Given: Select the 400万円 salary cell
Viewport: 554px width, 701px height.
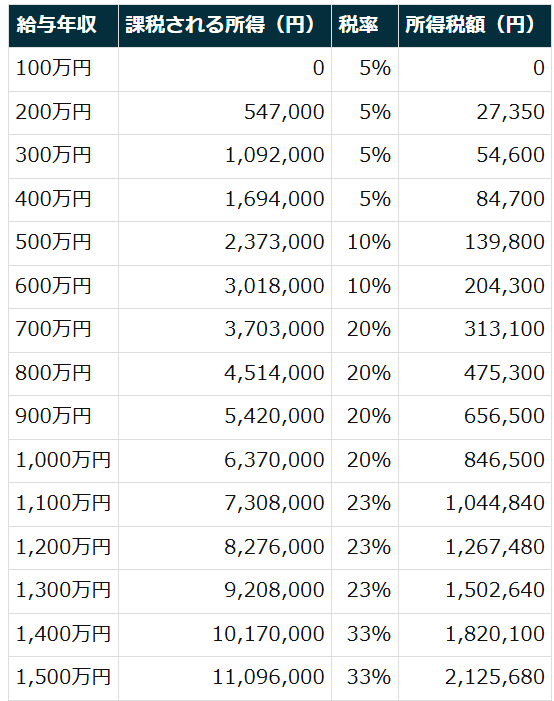Looking at the screenshot, I should pos(63,199).
